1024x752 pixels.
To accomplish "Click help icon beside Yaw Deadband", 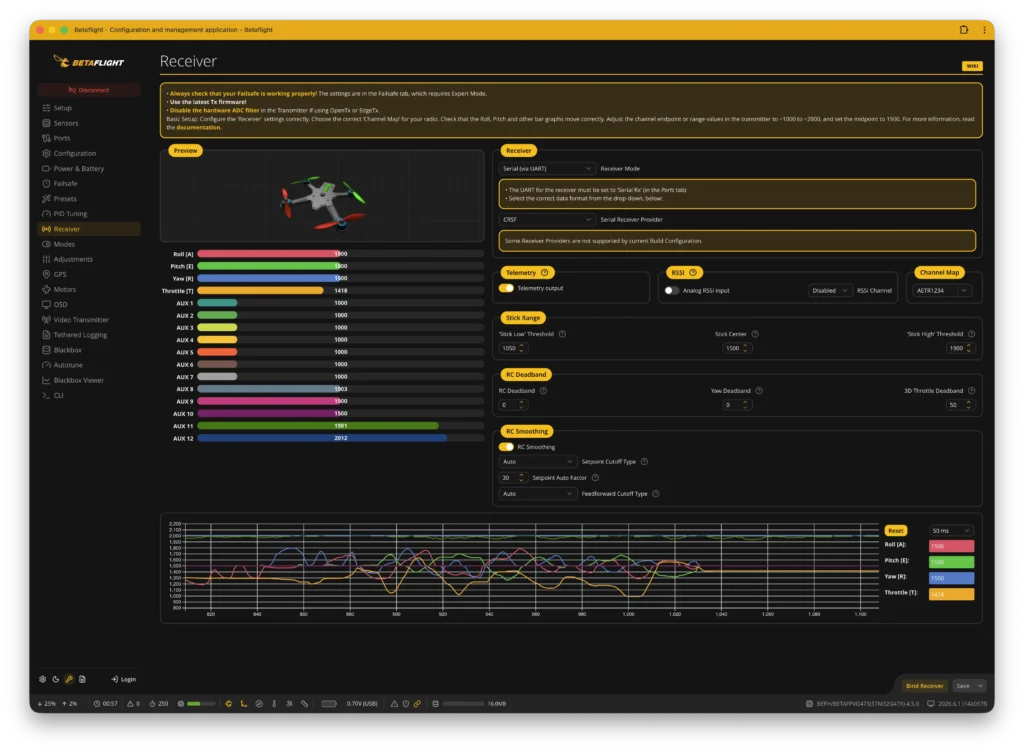I will click(759, 391).
